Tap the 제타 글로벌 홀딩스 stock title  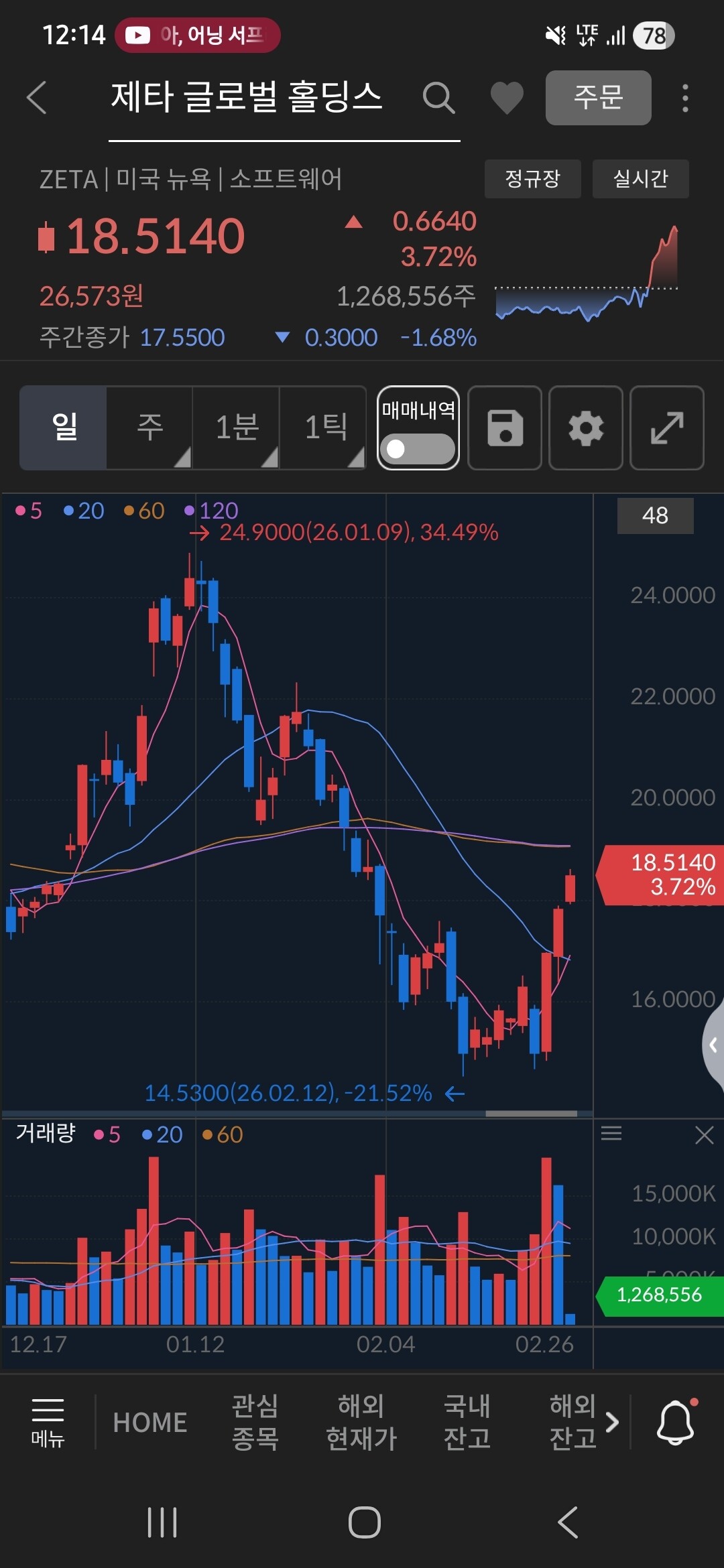(x=247, y=96)
